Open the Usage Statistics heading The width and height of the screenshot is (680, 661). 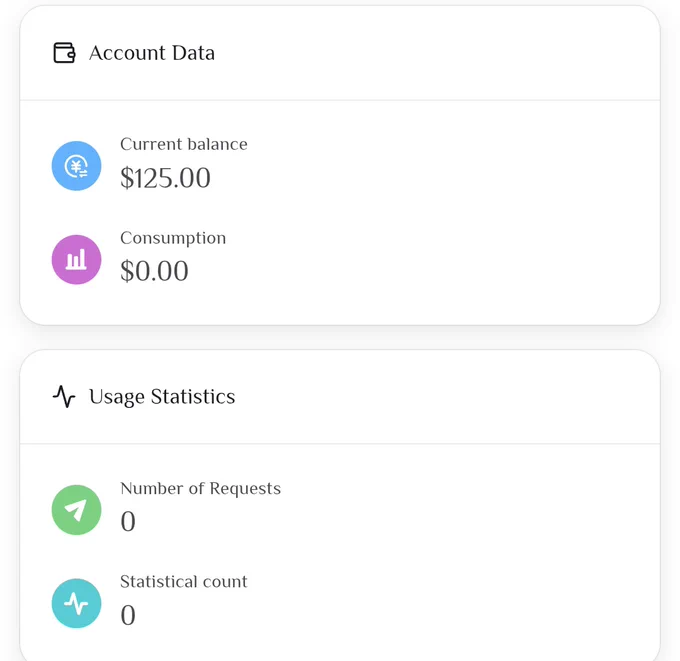(x=162, y=397)
